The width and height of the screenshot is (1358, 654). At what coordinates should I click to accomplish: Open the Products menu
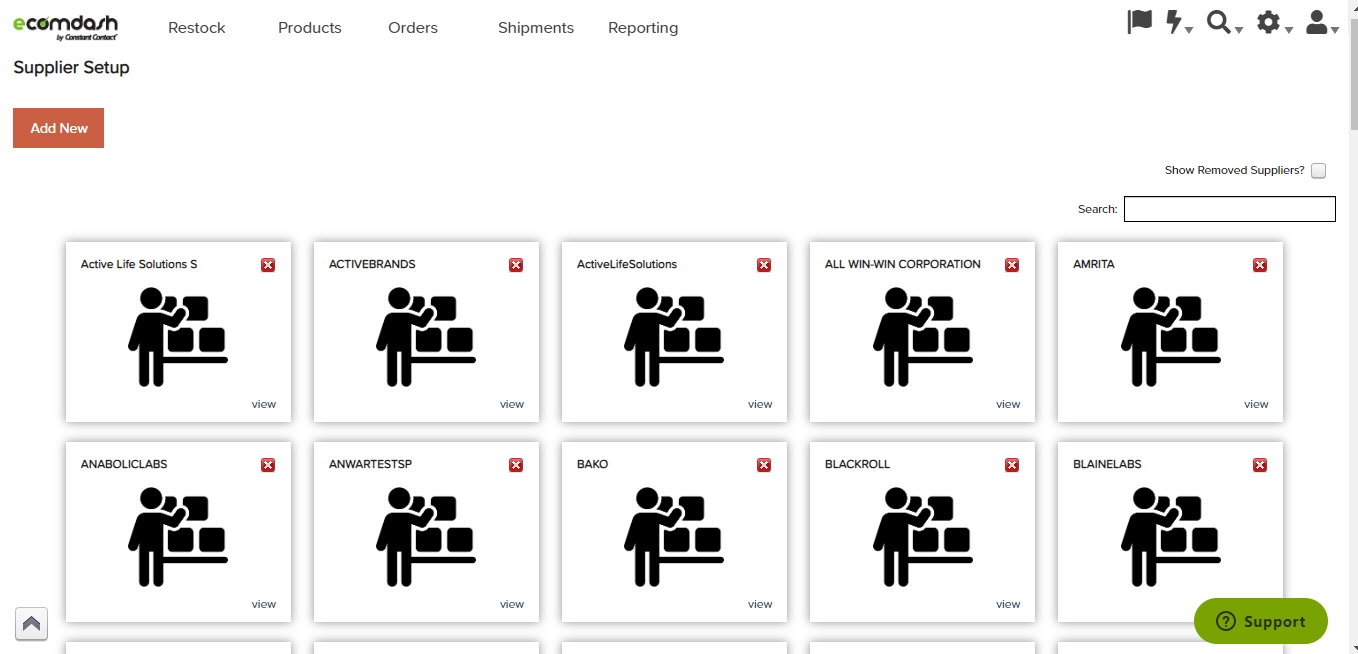coord(310,28)
